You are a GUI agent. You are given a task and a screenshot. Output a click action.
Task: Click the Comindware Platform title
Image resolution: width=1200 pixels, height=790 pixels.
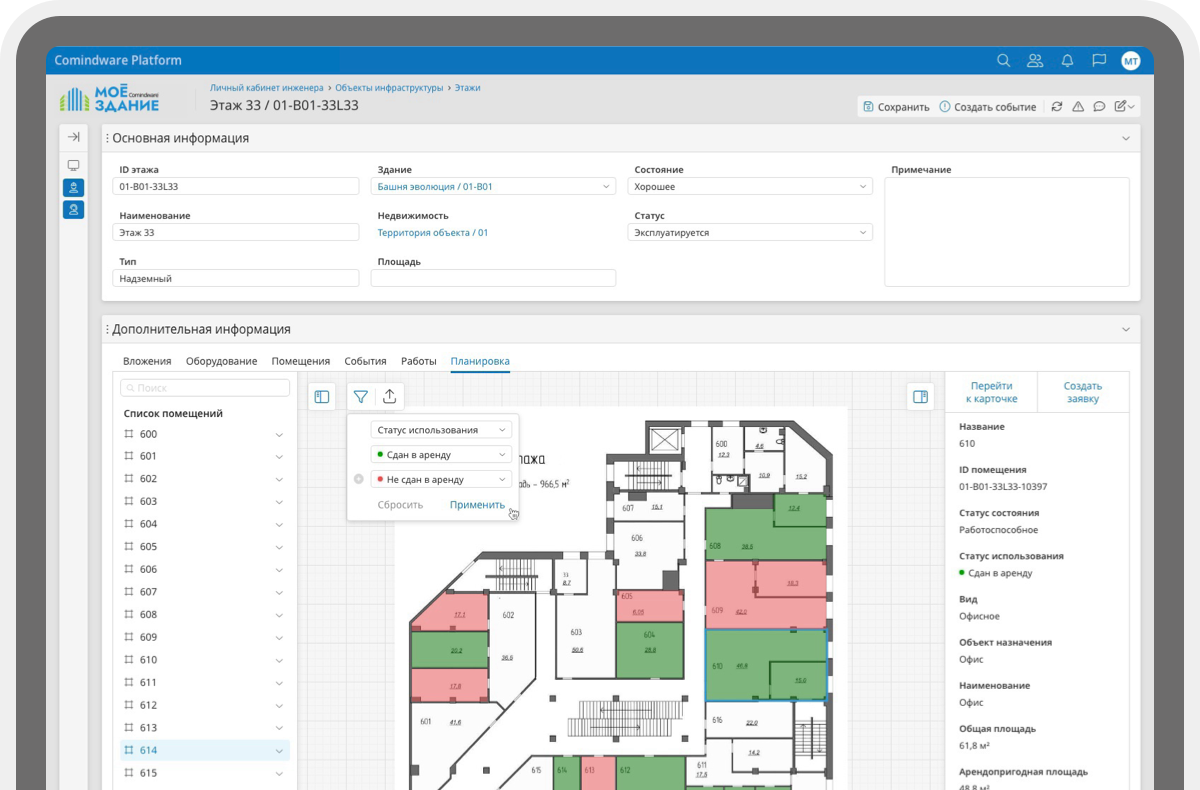[118, 61]
